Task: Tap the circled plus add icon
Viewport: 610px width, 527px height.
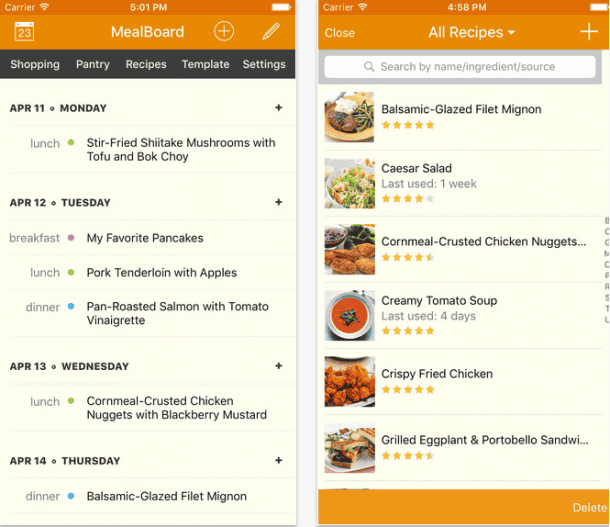Action: click(x=224, y=32)
